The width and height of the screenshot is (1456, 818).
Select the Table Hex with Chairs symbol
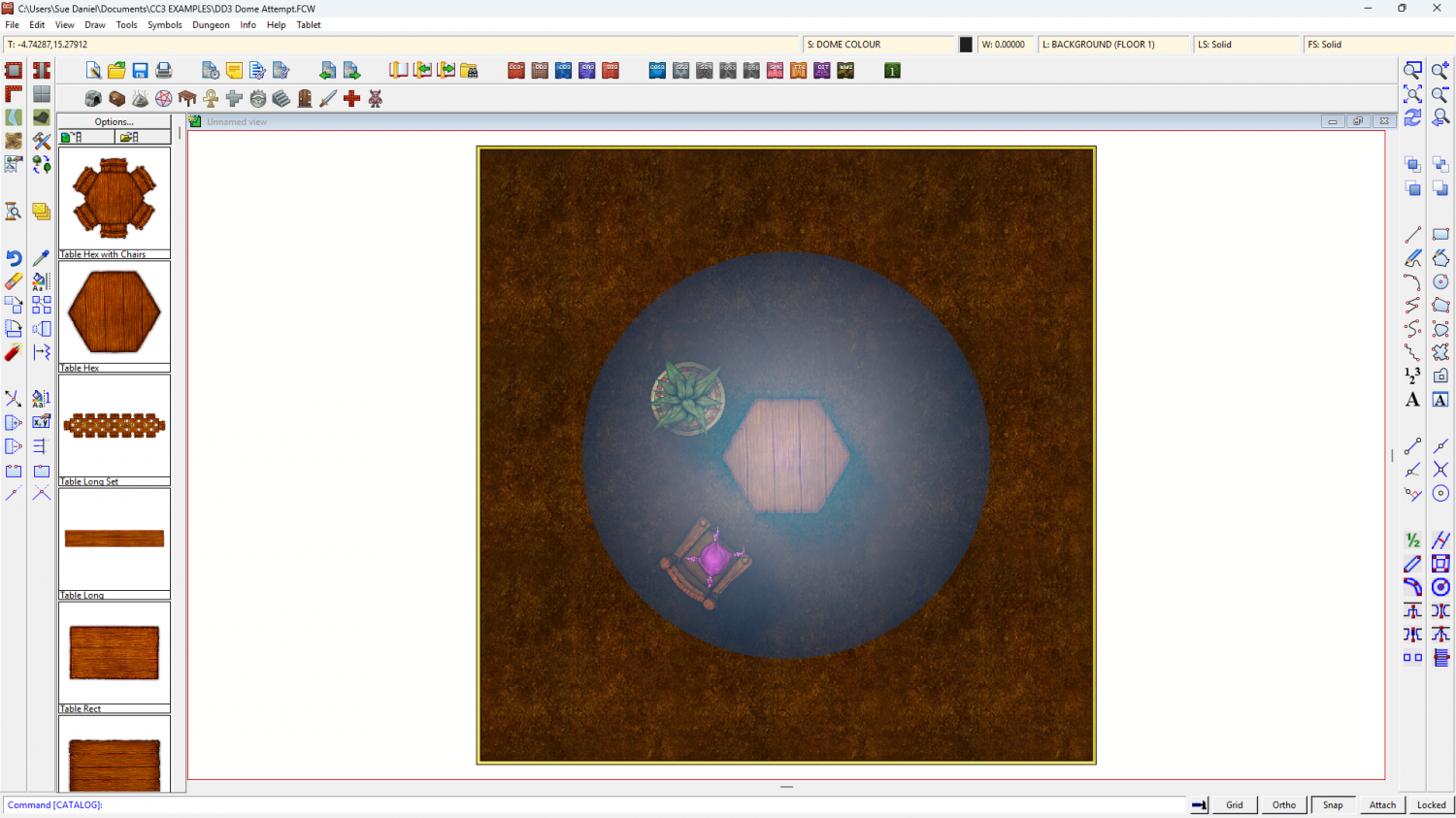(x=114, y=199)
